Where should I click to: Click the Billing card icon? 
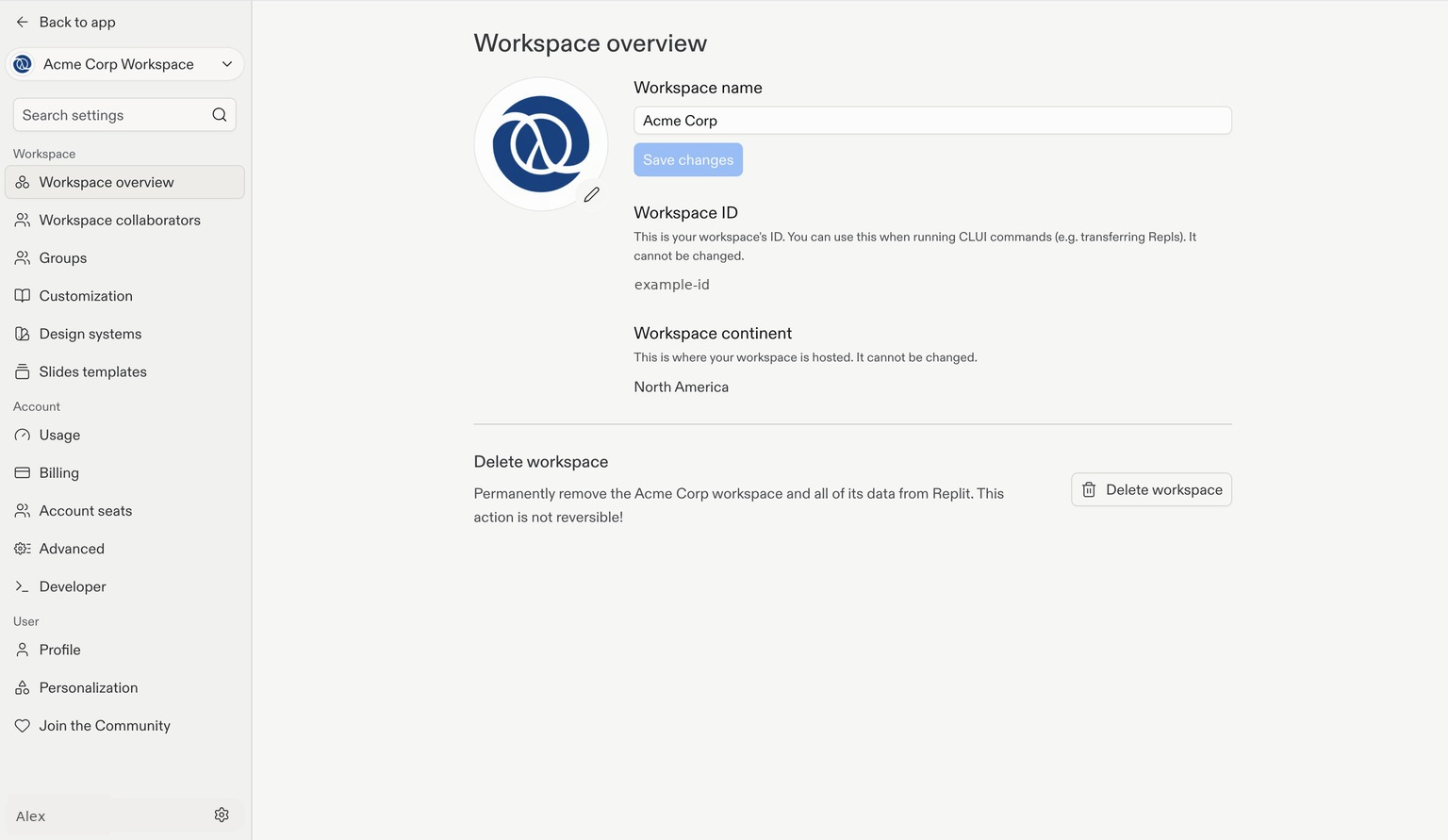(23, 472)
